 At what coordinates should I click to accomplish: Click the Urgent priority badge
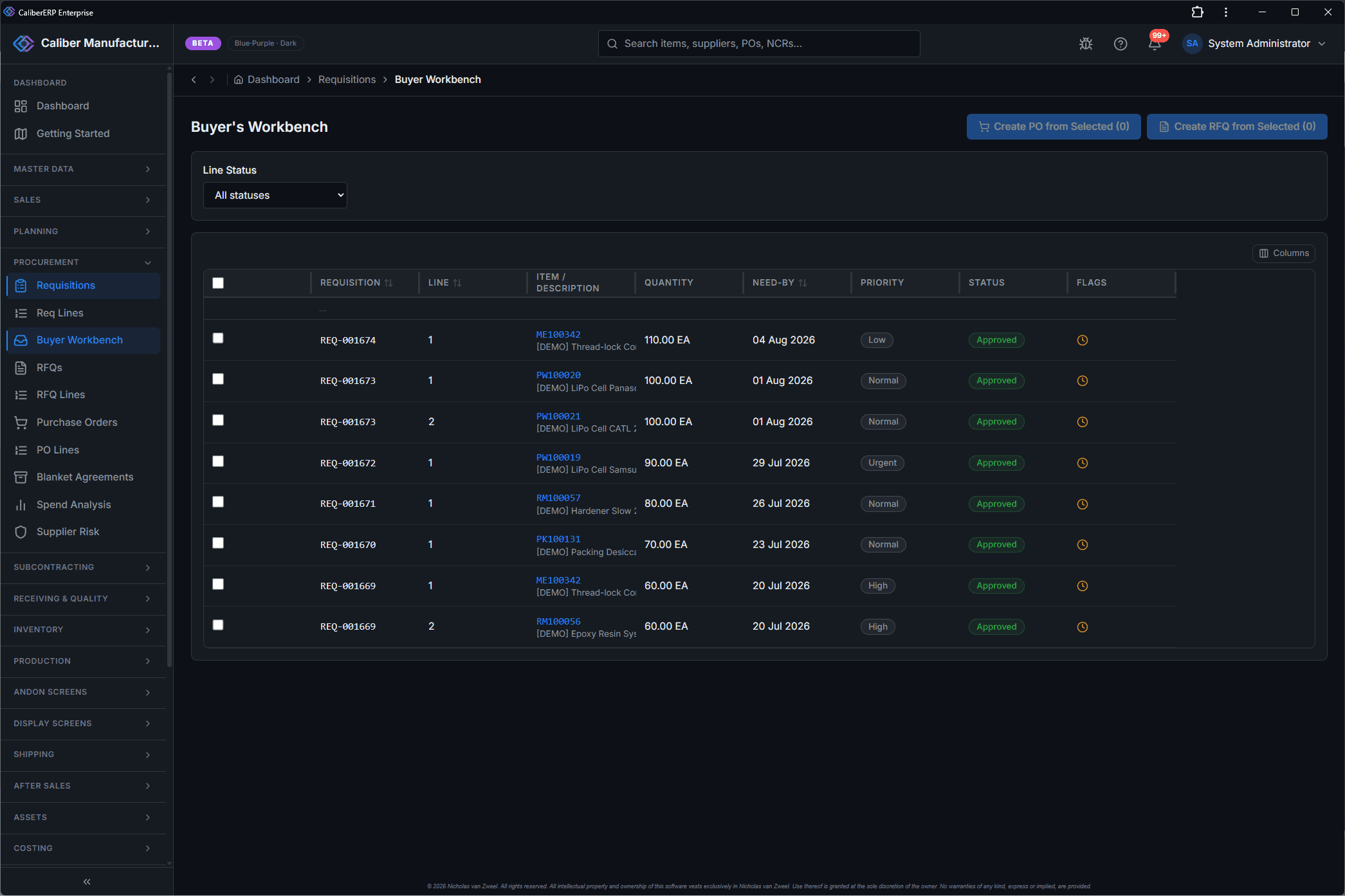pos(882,463)
